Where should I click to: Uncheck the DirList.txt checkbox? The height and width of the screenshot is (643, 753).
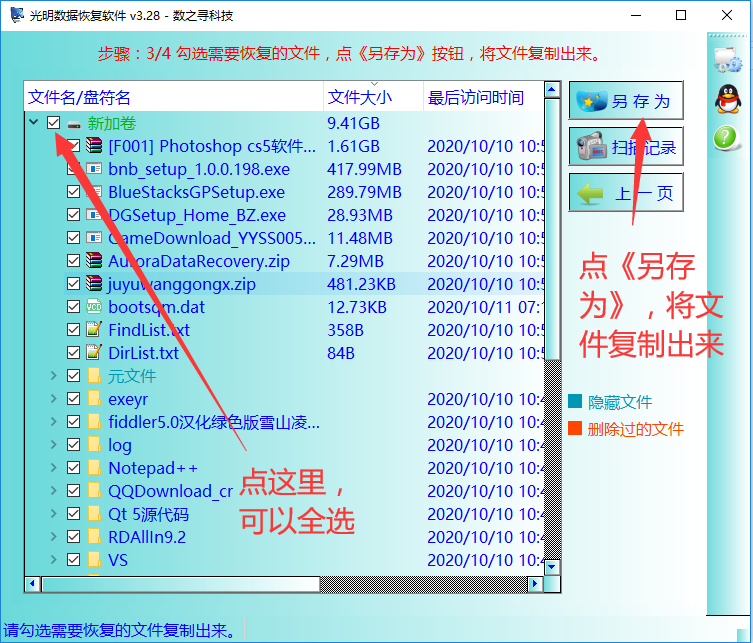(x=73, y=353)
